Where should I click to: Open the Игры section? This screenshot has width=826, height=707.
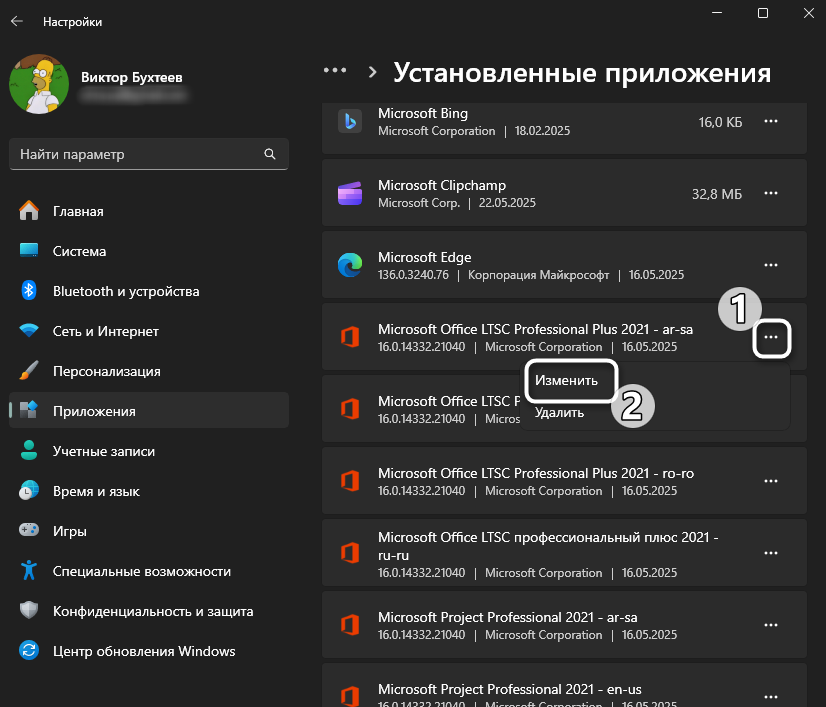click(x=149, y=531)
